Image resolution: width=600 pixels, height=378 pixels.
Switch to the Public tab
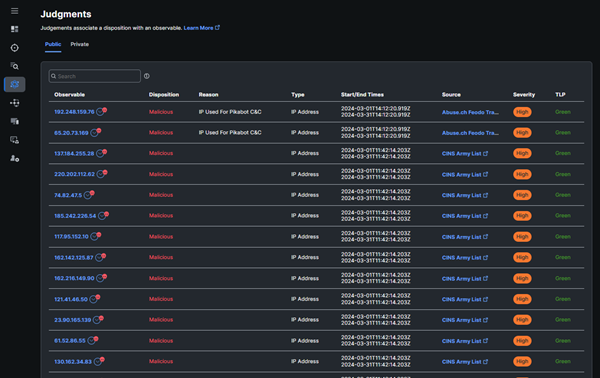click(53, 44)
